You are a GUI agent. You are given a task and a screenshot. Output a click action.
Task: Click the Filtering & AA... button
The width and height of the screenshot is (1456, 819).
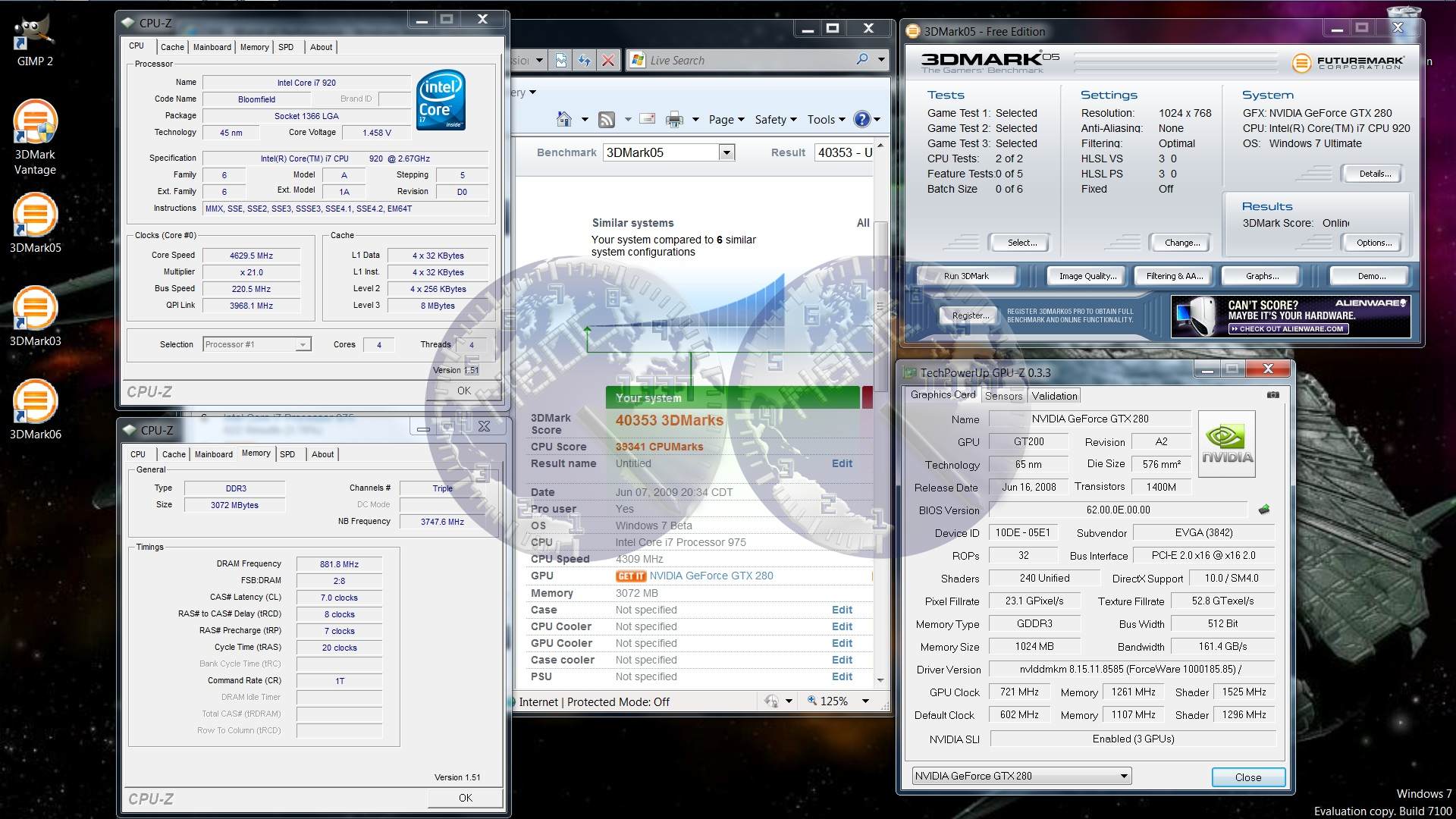(x=1174, y=276)
